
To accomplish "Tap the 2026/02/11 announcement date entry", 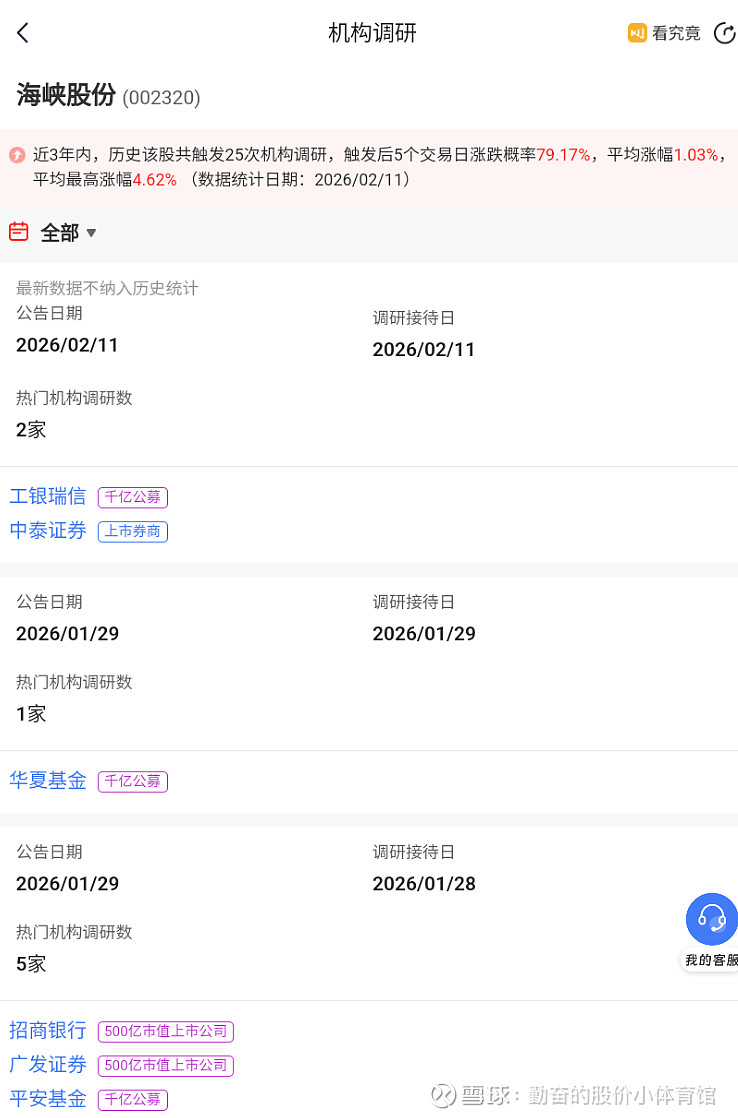I will 67,345.
